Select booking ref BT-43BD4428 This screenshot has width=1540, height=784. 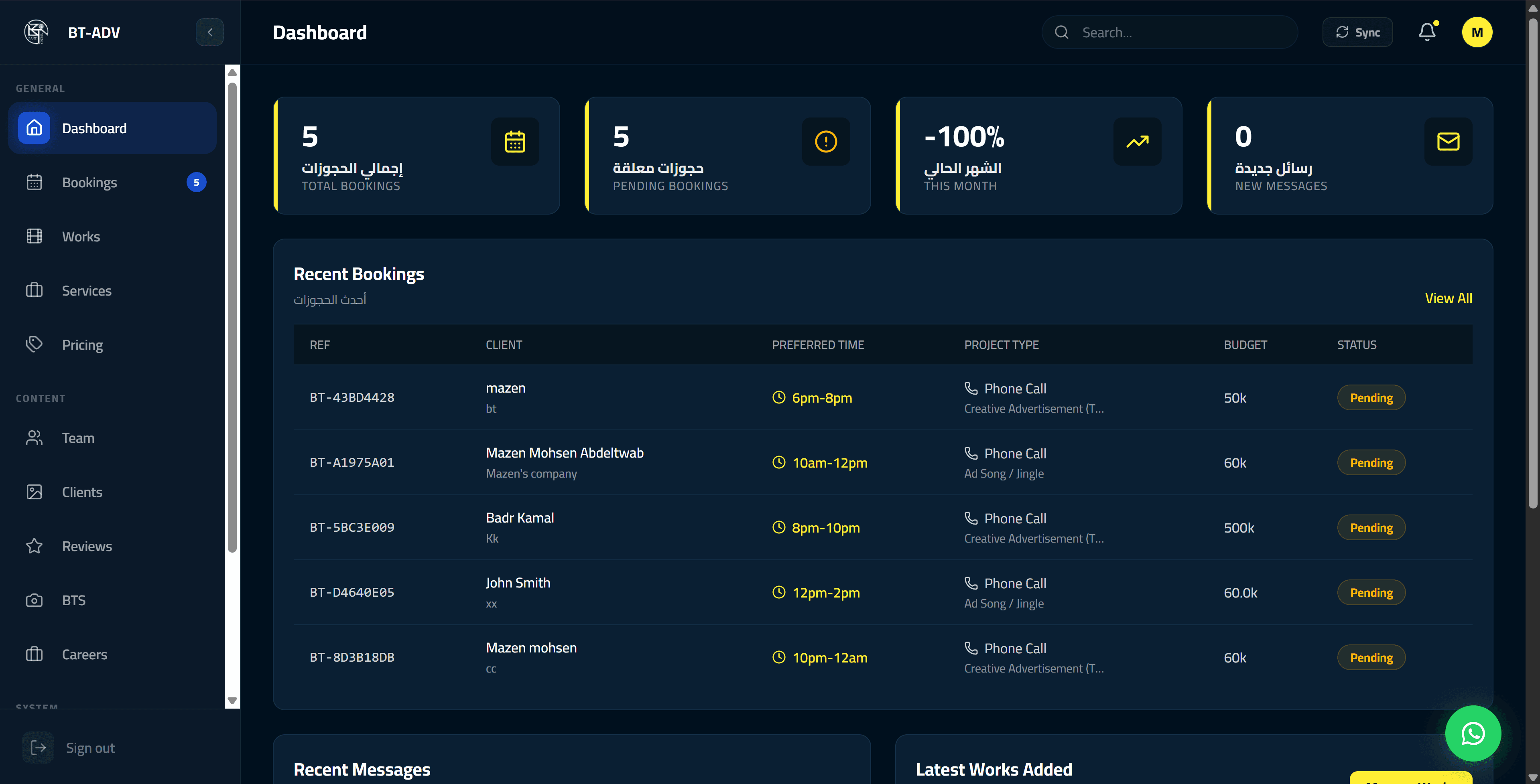pyautogui.click(x=351, y=397)
